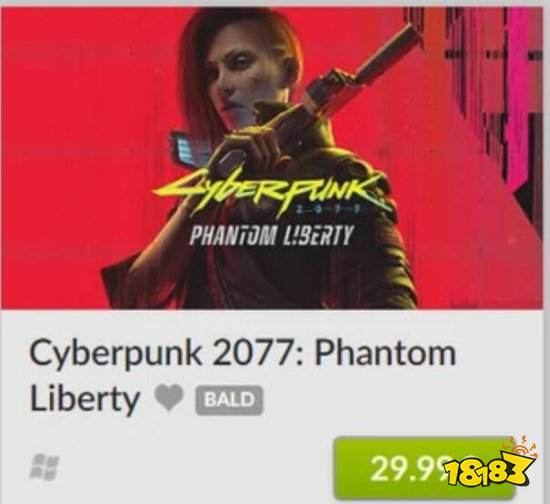The height and width of the screenshot is (504, 550).
Task: Click the word Liberty in title
Action: tap(85, 400)
